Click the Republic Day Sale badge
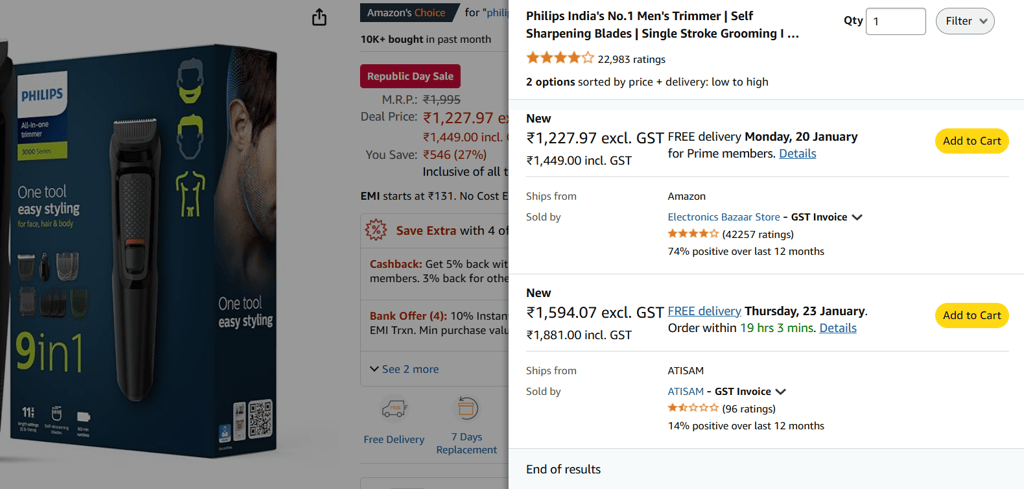The width and height of the screenshot is (1024, 489). tap(410, 76)
